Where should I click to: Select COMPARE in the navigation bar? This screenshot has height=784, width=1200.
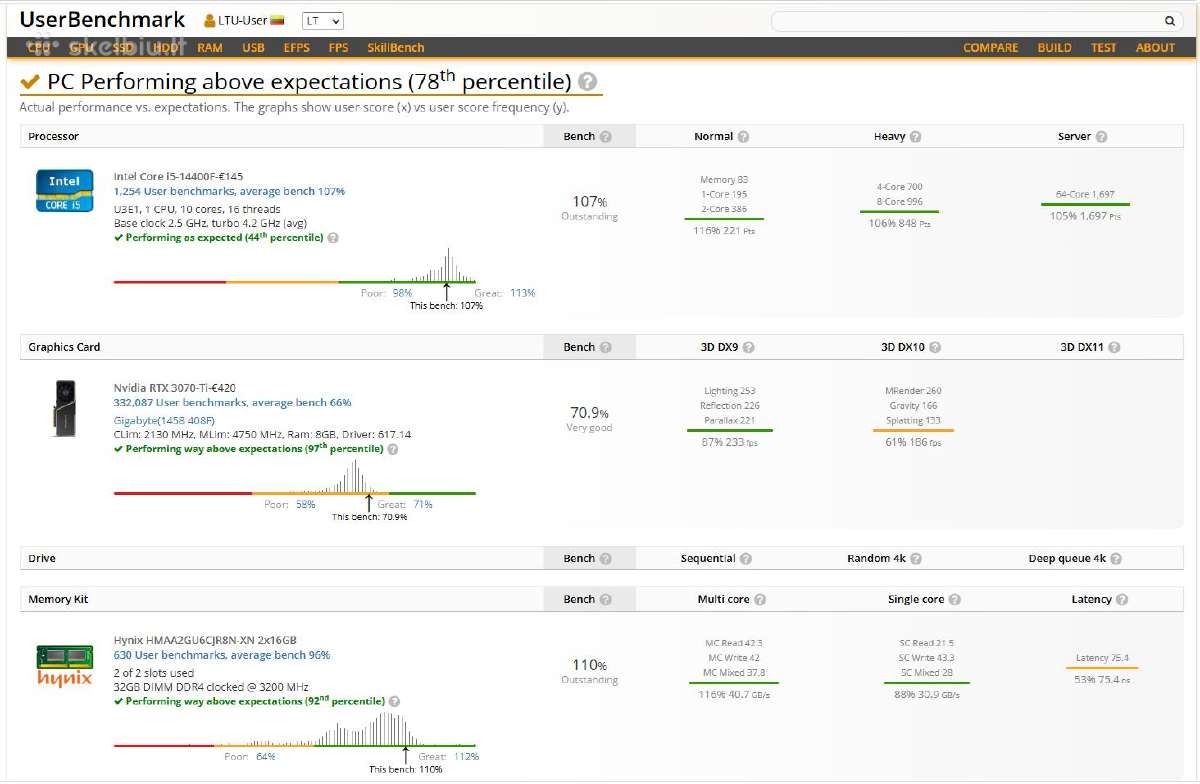click(x=991, y=48)
